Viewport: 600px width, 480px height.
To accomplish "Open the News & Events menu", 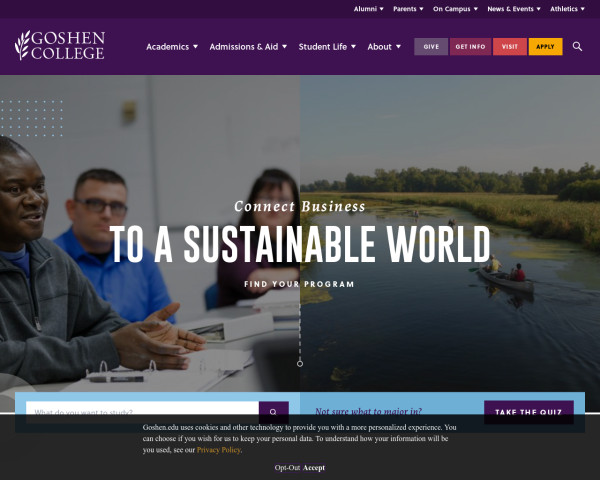I will pyautogui.click(x=514, y=9).
